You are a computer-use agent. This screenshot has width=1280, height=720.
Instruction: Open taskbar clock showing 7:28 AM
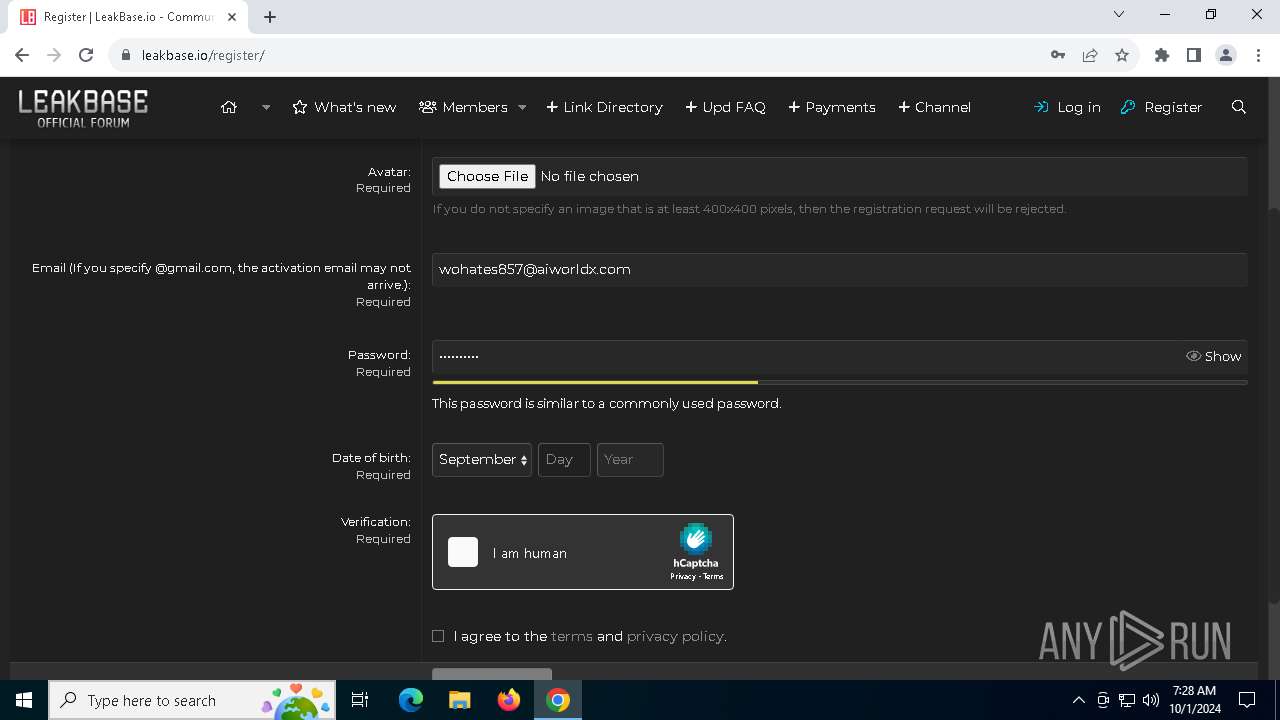point(1194,700)
